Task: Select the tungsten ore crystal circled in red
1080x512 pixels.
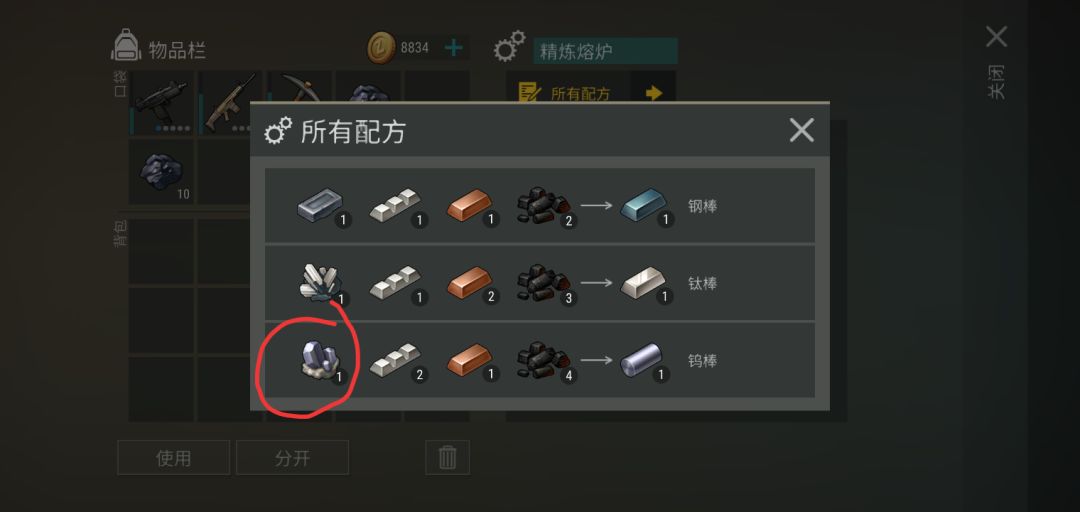Action: pos(318,360)
